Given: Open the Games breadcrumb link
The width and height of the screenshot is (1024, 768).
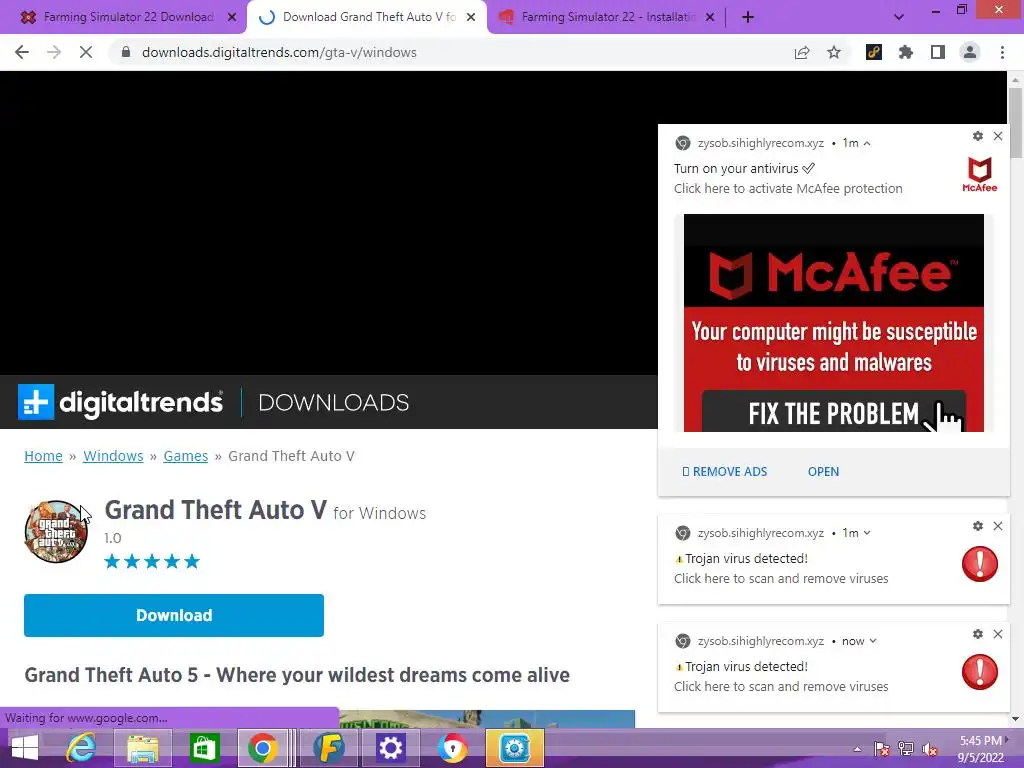Looking at the screenshot, I should [185, 456].
